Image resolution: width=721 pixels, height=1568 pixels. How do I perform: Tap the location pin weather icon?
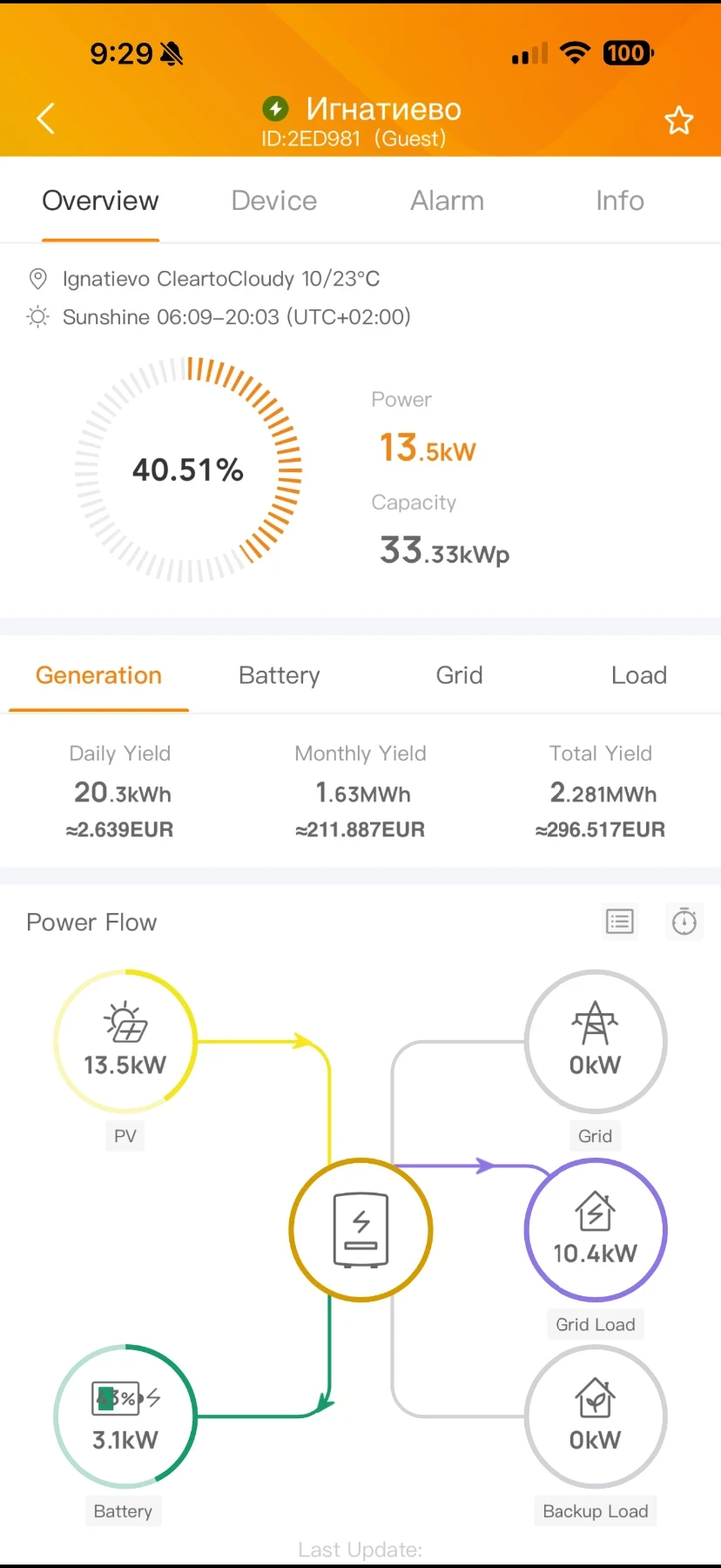[x=37, y=279]
